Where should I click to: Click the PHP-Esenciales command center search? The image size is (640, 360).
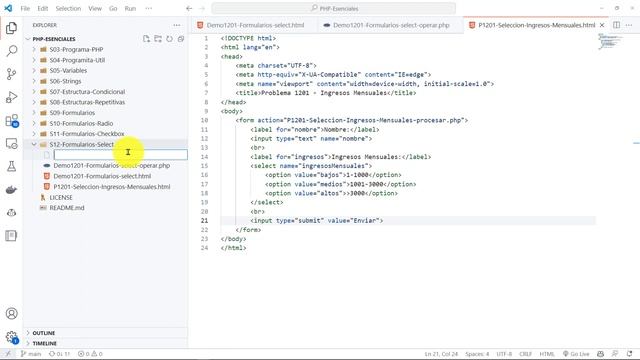pyautogui.click(x=333, y=8)
